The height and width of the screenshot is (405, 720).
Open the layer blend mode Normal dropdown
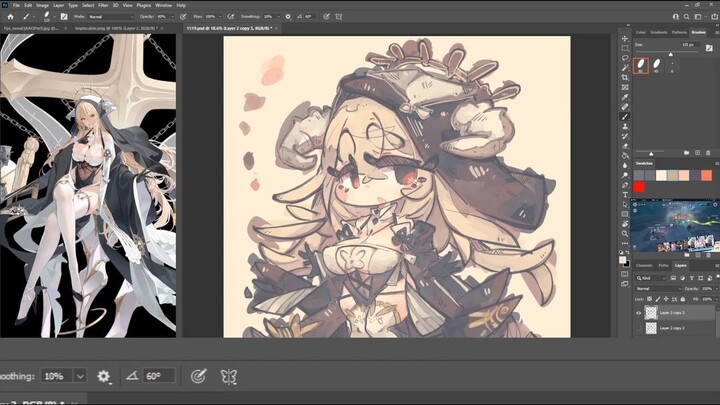(658, 289)
